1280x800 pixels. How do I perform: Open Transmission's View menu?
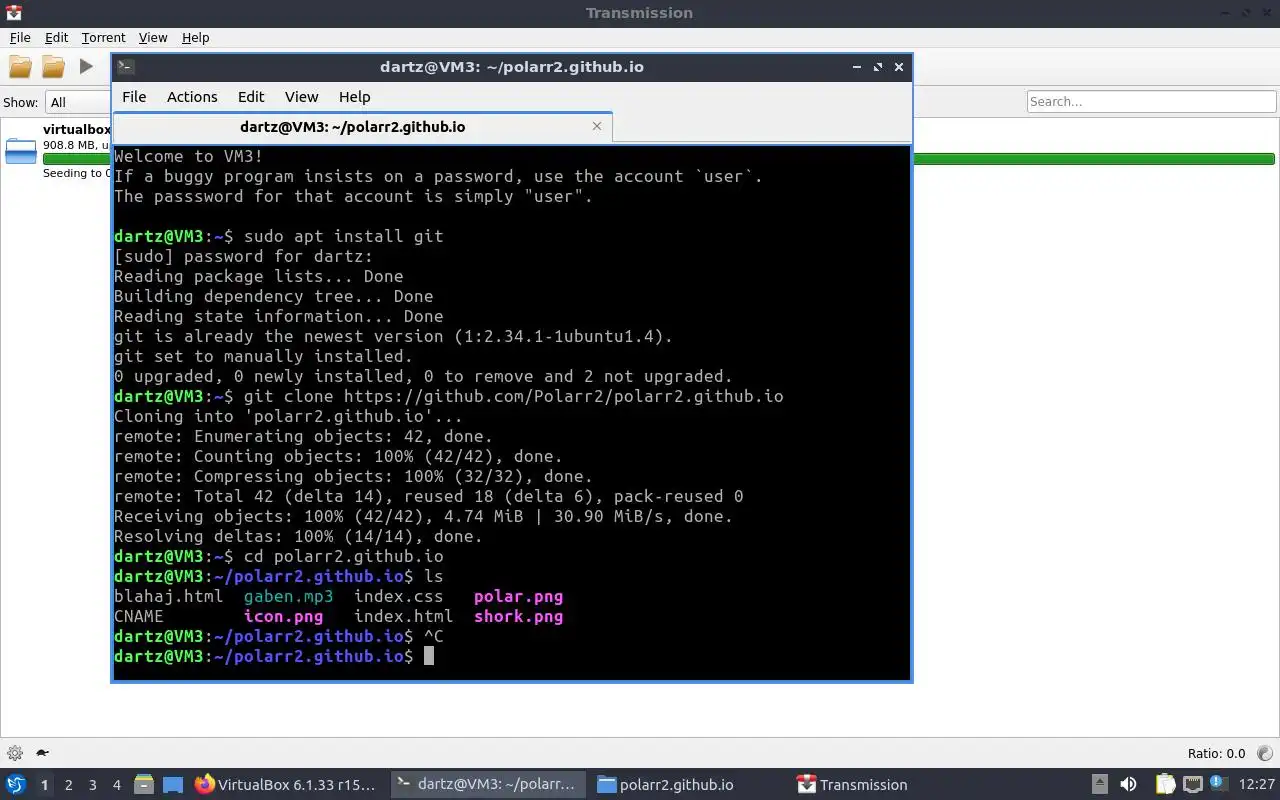click(152, 37)
